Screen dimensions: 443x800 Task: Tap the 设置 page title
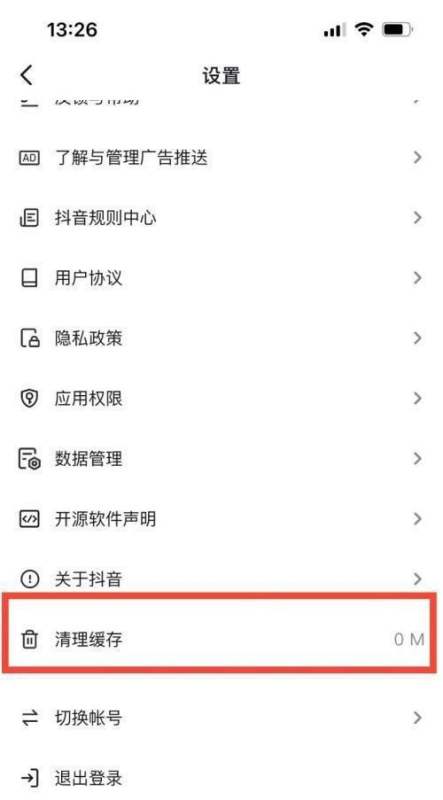tap(222, 76)
